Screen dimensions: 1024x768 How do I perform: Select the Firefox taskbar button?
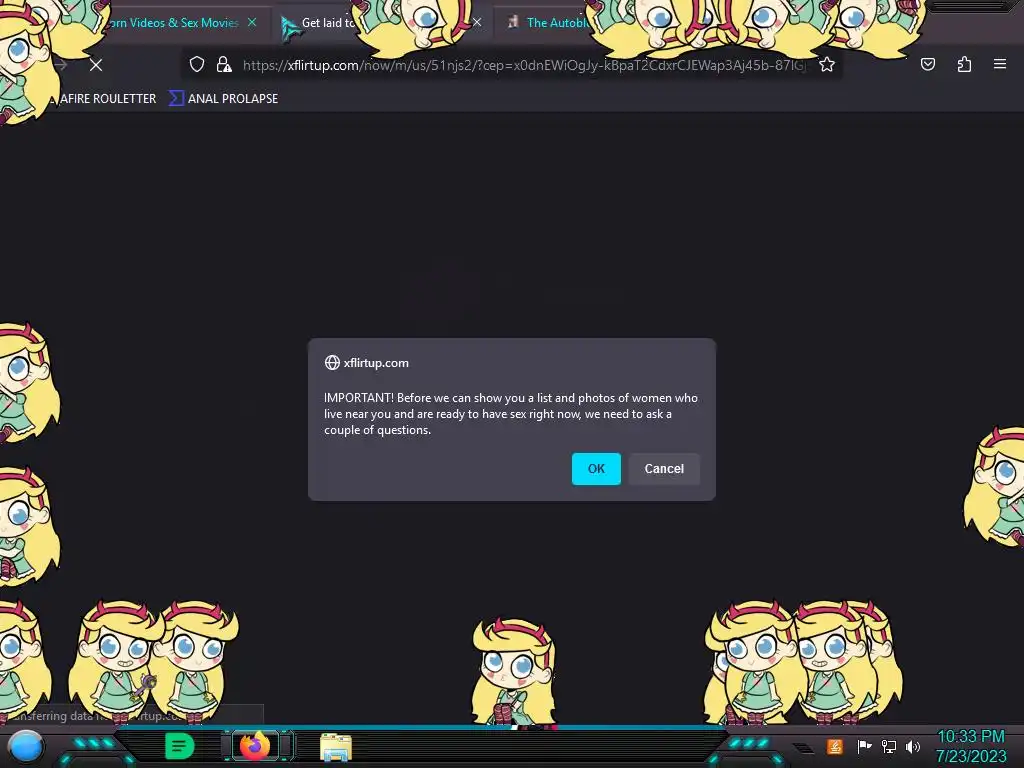pyautogui.click(x=255, y=746)
